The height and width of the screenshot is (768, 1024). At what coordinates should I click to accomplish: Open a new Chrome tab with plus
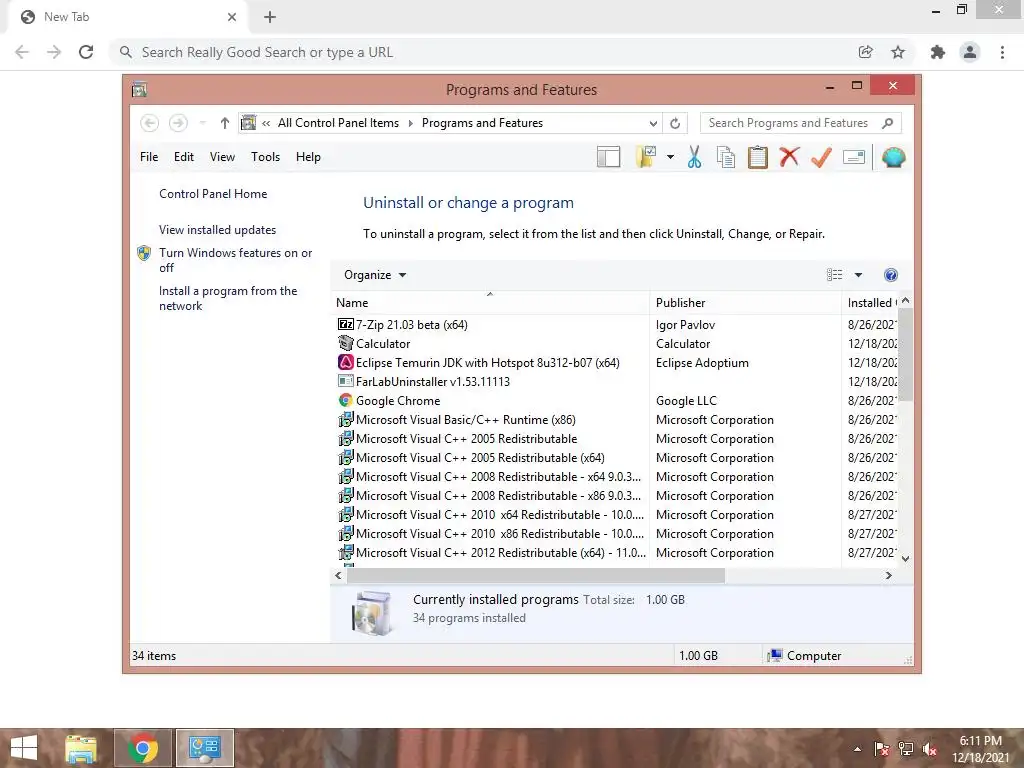coord(270,17)
